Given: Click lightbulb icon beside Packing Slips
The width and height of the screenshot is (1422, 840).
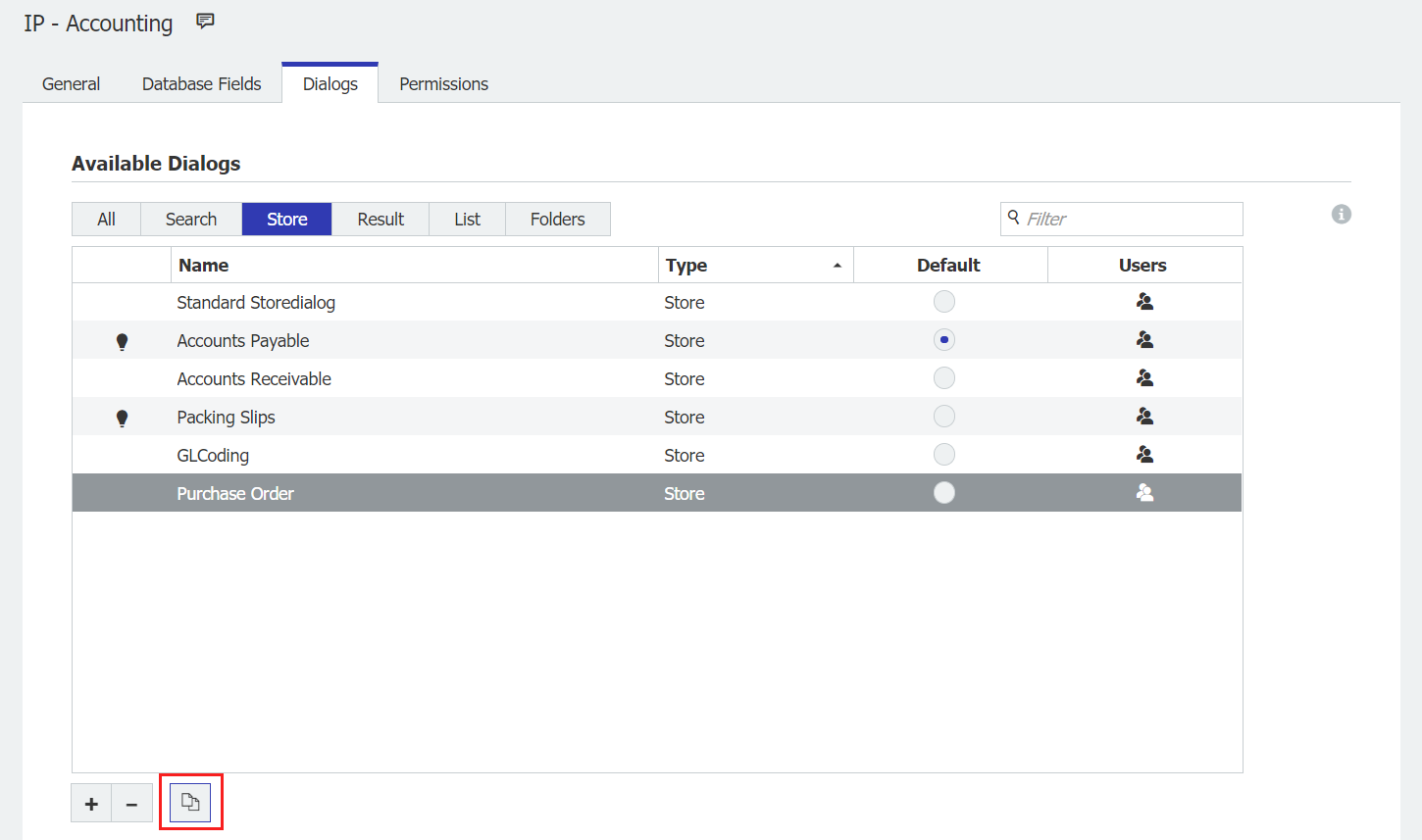Looking at the screenshot, I should click(x=122, y=418).
